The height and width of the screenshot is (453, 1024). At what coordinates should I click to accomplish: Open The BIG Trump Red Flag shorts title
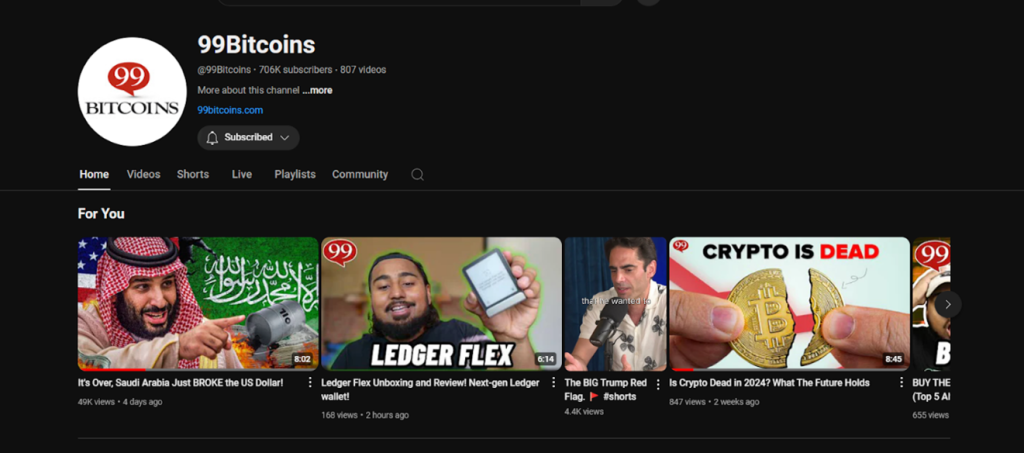click(x=605, y=390)
